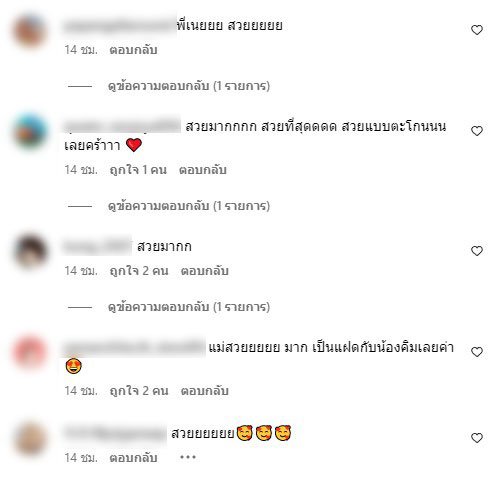Like the comment 'พี่เนยยย สวยยยยย'

click(x=477, y=30)
